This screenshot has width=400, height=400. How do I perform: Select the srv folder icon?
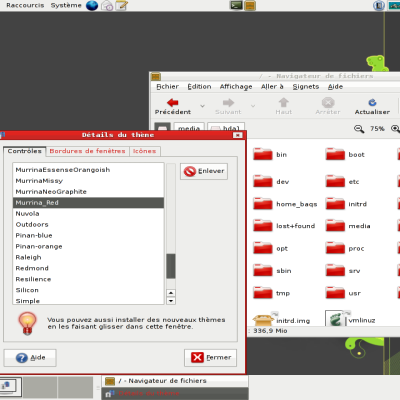[335, 270]
